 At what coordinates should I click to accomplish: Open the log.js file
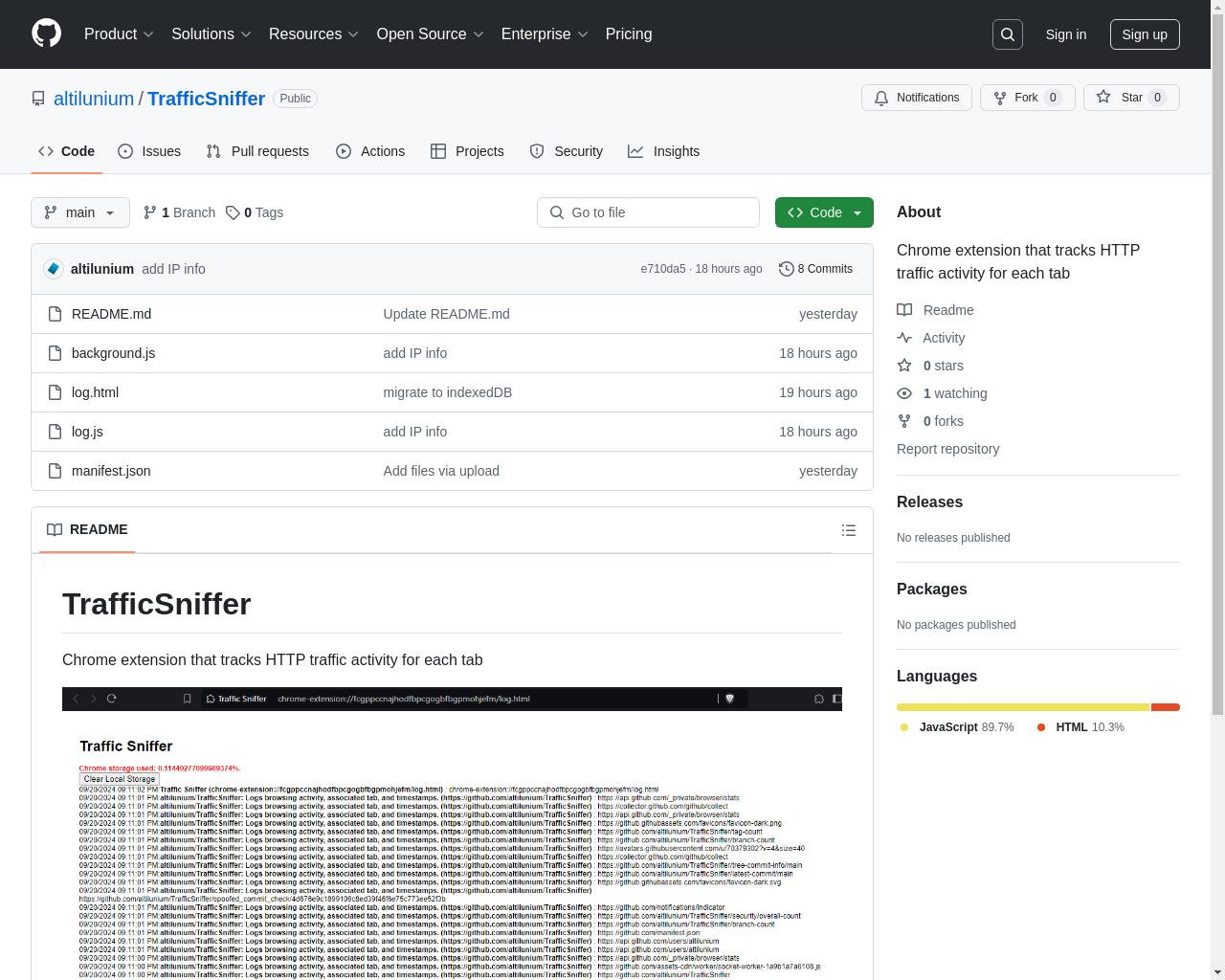click(x=87, y=432)
